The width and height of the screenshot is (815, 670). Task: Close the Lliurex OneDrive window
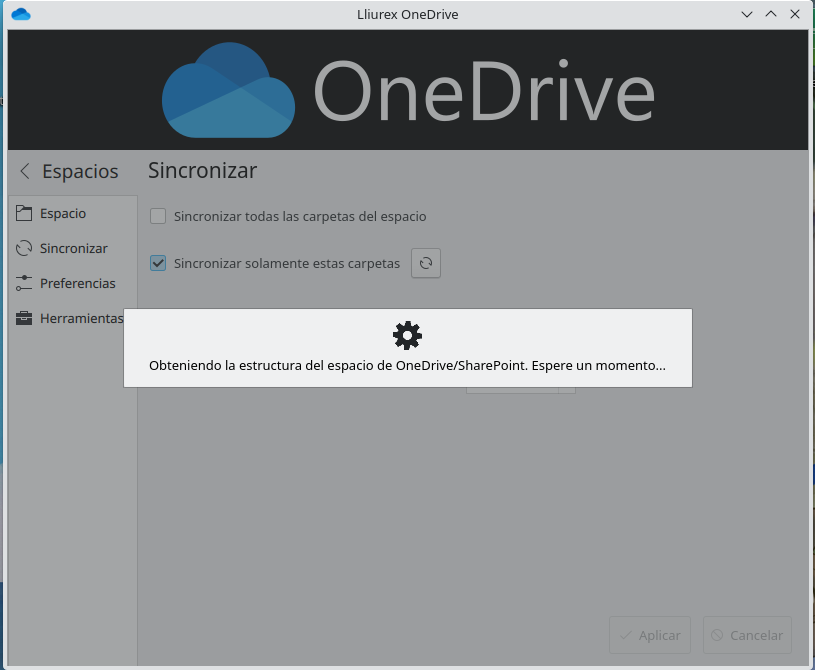click(x=795, y=14)
